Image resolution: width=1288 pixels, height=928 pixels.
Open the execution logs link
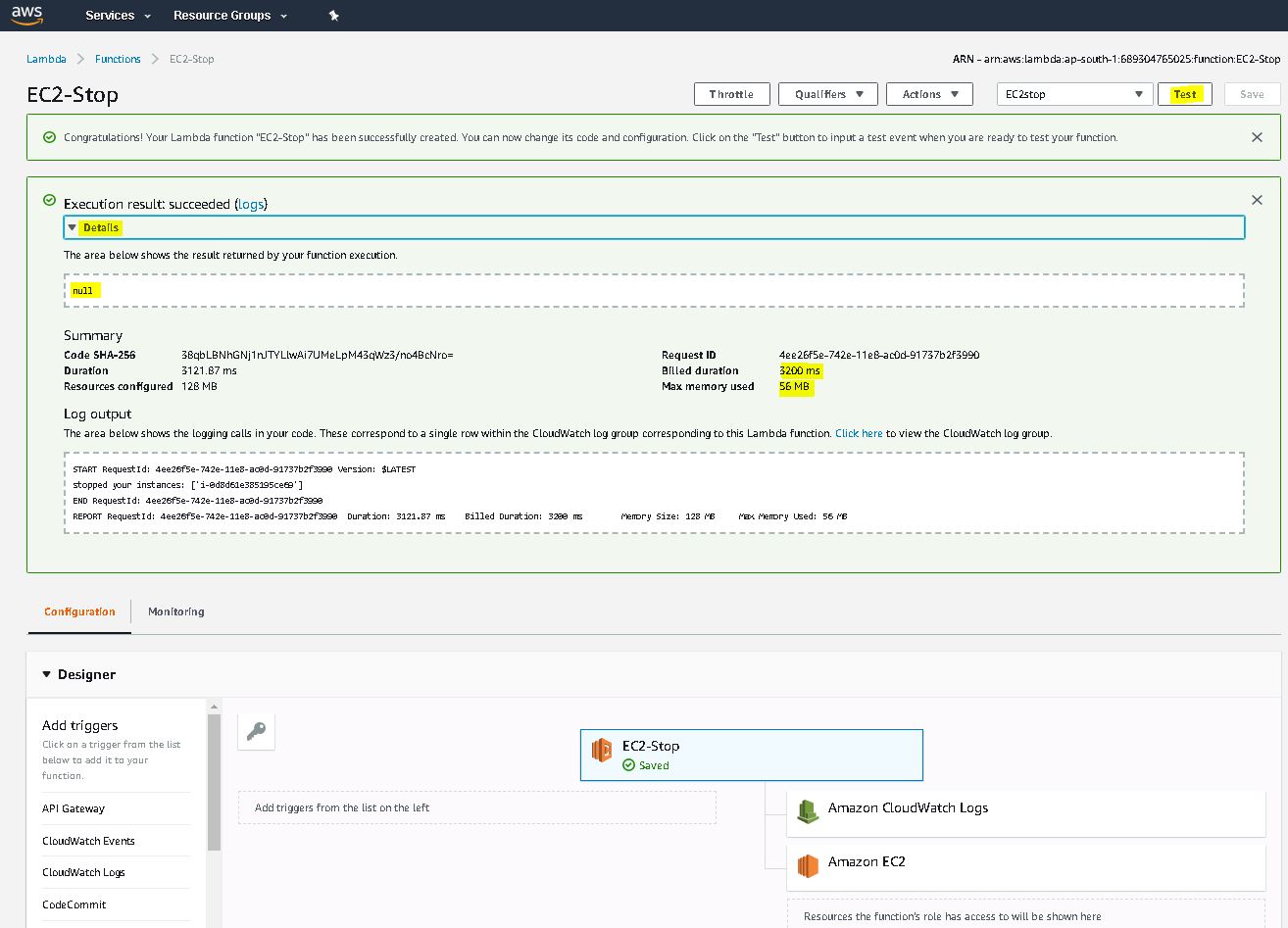tap(251, 204)
